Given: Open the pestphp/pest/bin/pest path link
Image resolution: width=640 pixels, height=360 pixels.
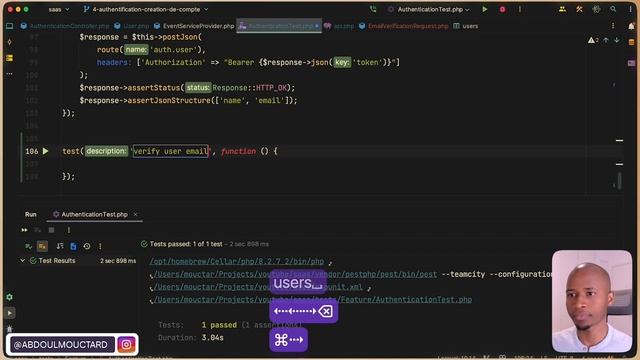Looking at the screenshot, I should [x=295, y=274].
